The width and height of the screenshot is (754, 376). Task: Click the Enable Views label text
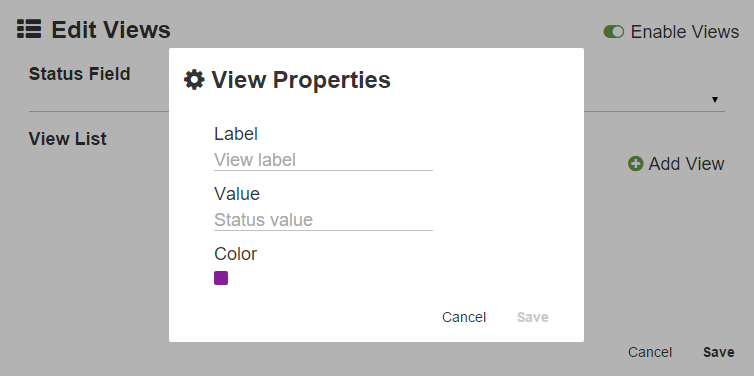[x=685, y=32]
